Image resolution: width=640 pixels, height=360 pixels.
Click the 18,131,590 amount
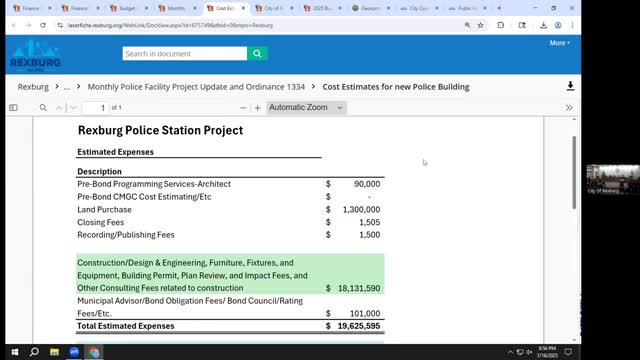(359, 288)
